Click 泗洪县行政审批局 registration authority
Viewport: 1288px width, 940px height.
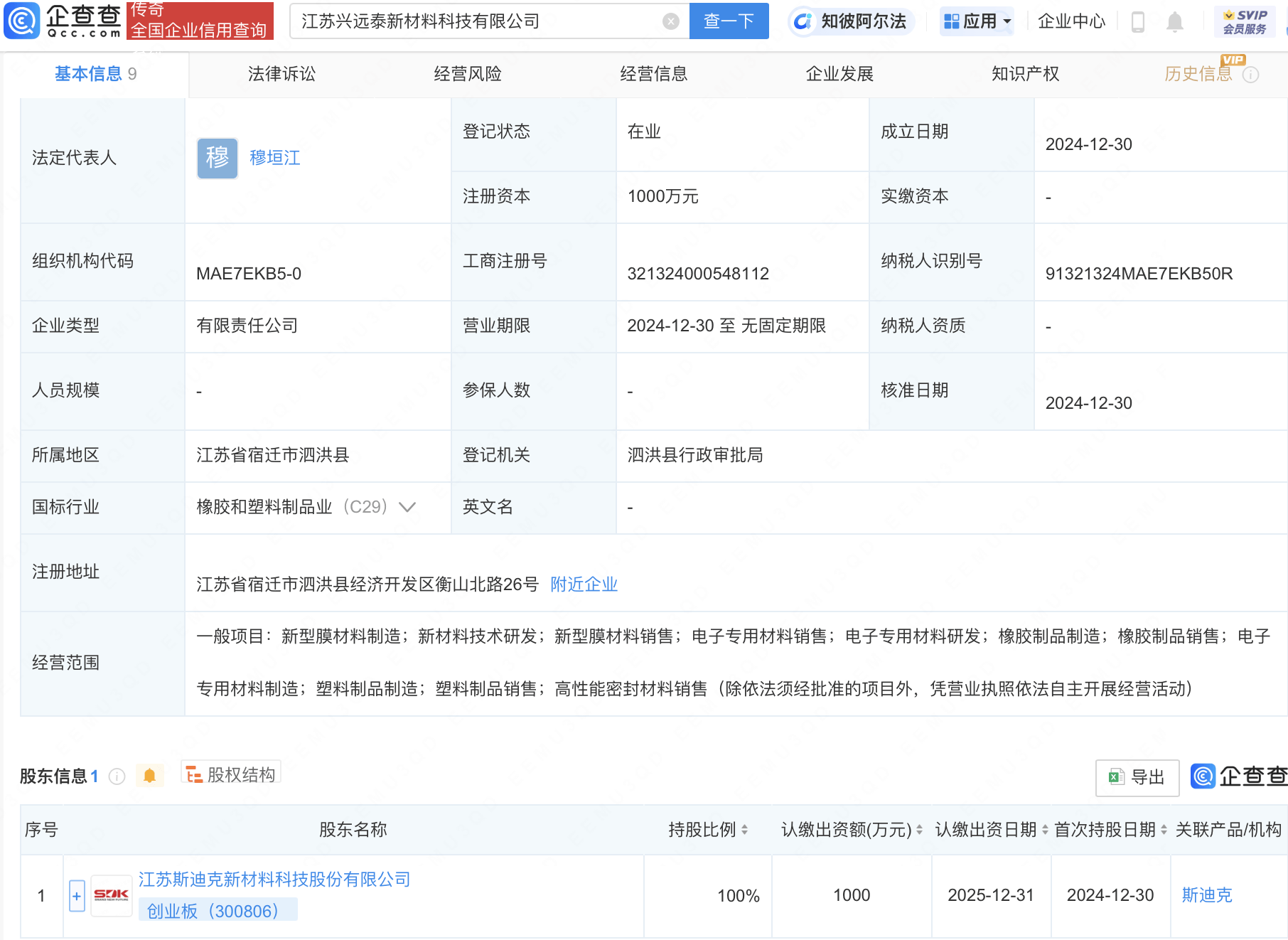click(x=695, y=455)
